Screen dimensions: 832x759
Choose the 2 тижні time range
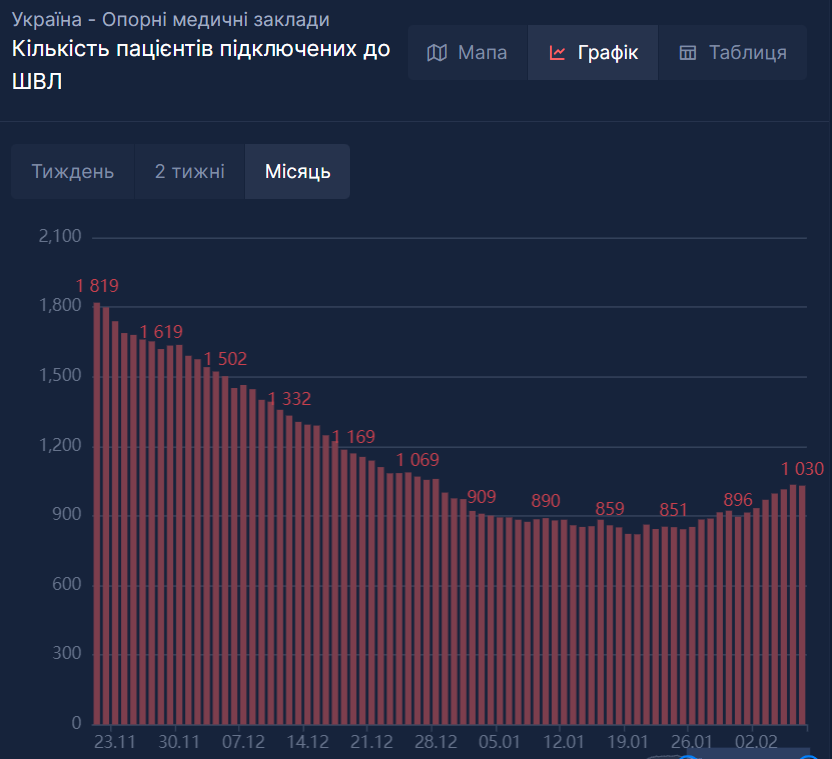189,171
